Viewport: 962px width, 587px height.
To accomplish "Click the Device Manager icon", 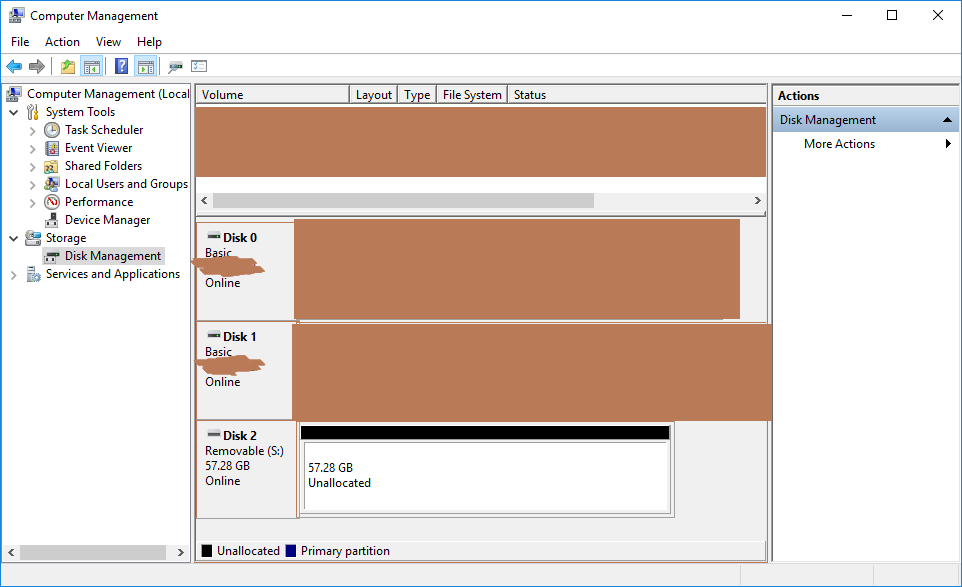I will [52, 220].
